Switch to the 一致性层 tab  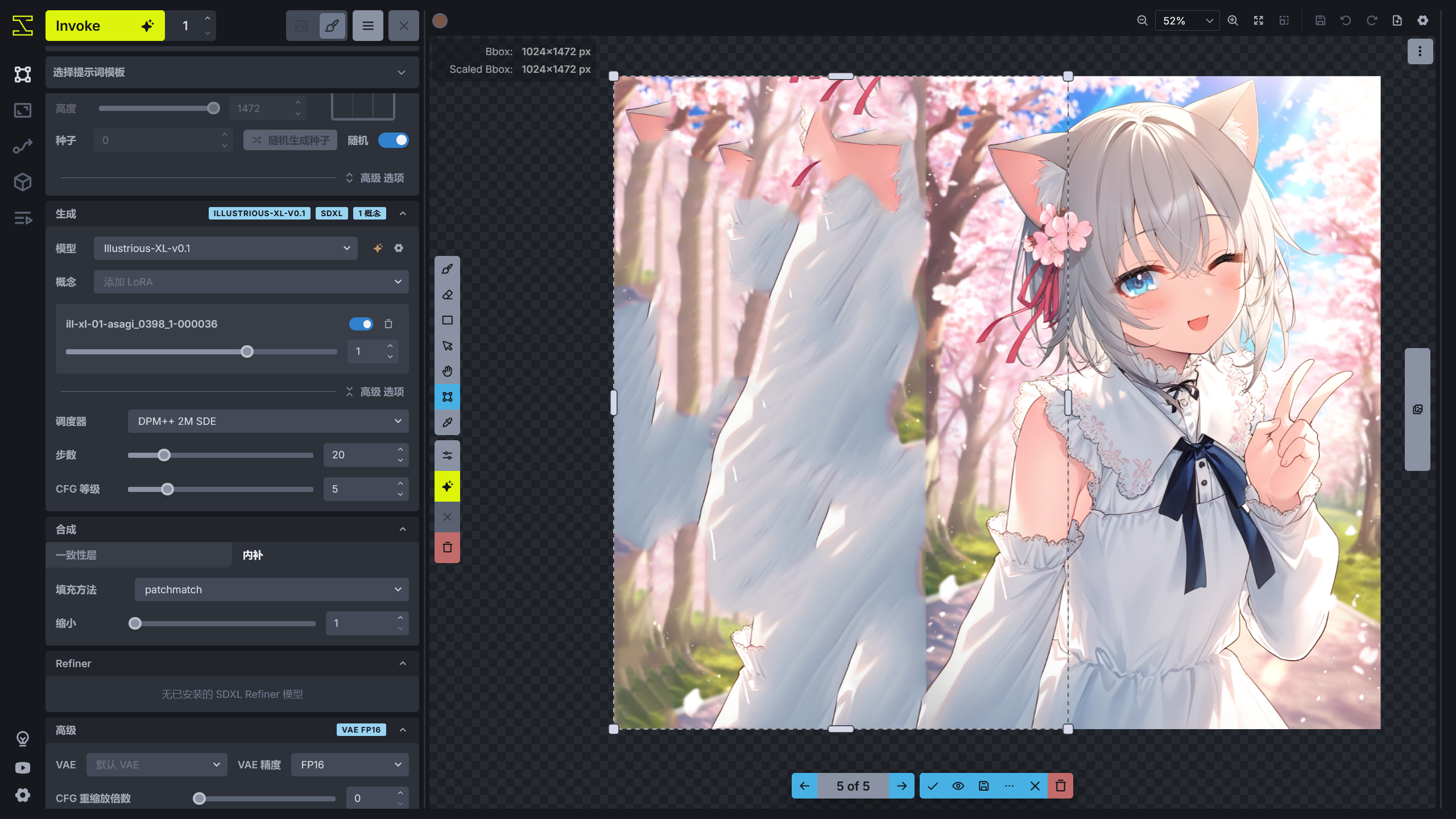139,555
